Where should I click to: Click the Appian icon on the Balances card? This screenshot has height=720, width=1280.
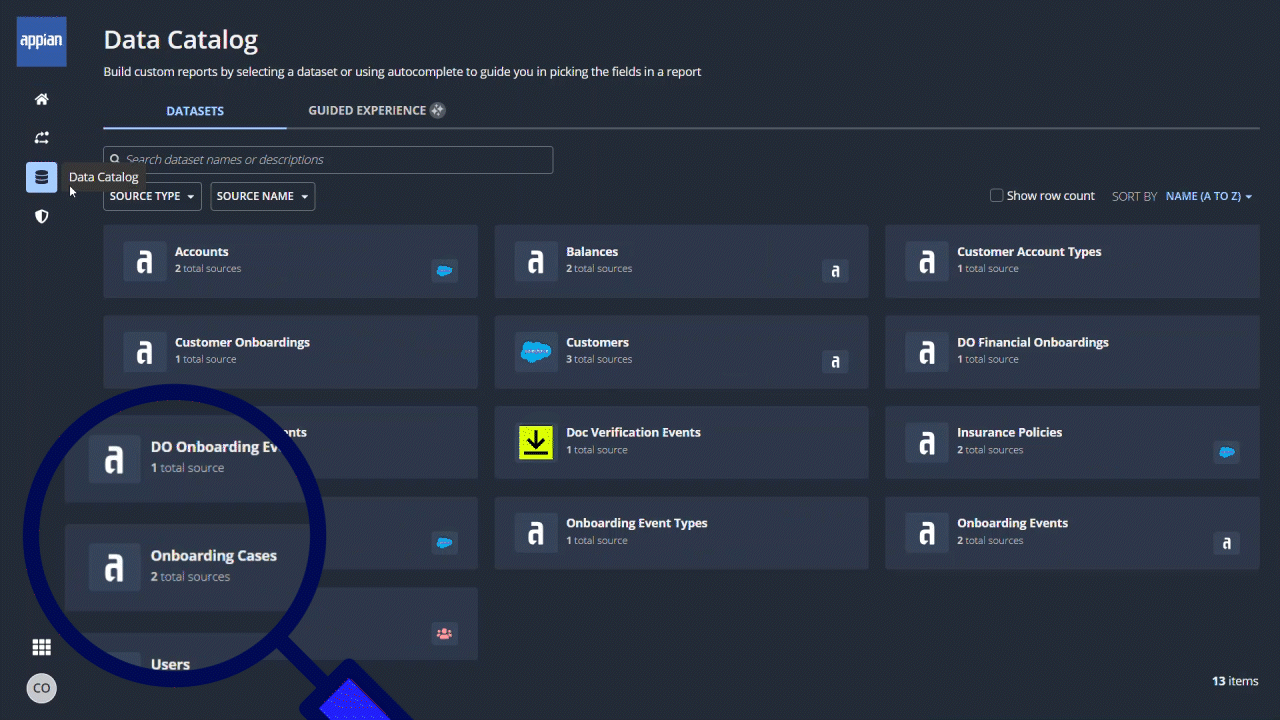point(536,261)
